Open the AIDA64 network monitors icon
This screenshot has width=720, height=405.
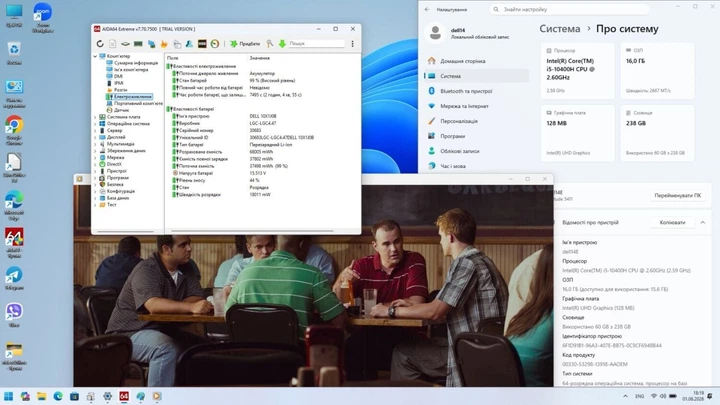[152, 44]
